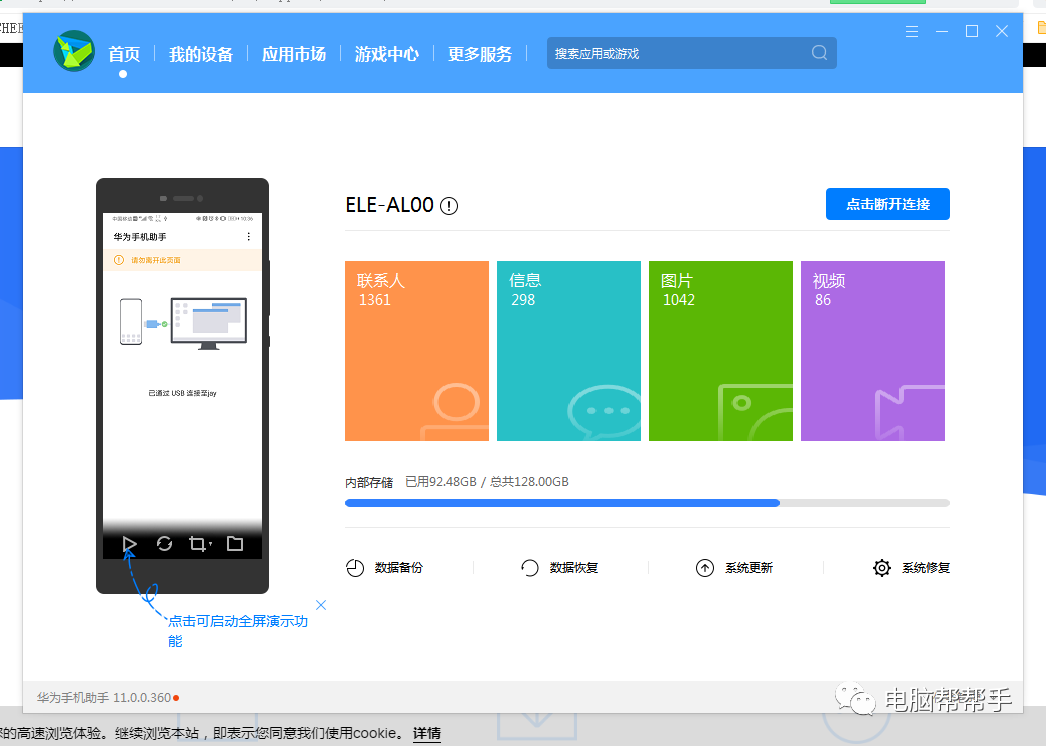Screen dimensions: 1046x746
Task: Click the Huawei HiSuite logo icon
Action: tap(73, 51)
